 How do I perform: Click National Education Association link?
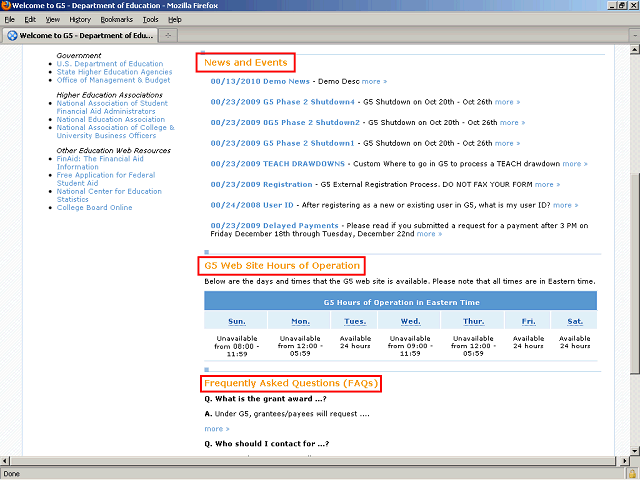tap(111, 120)
